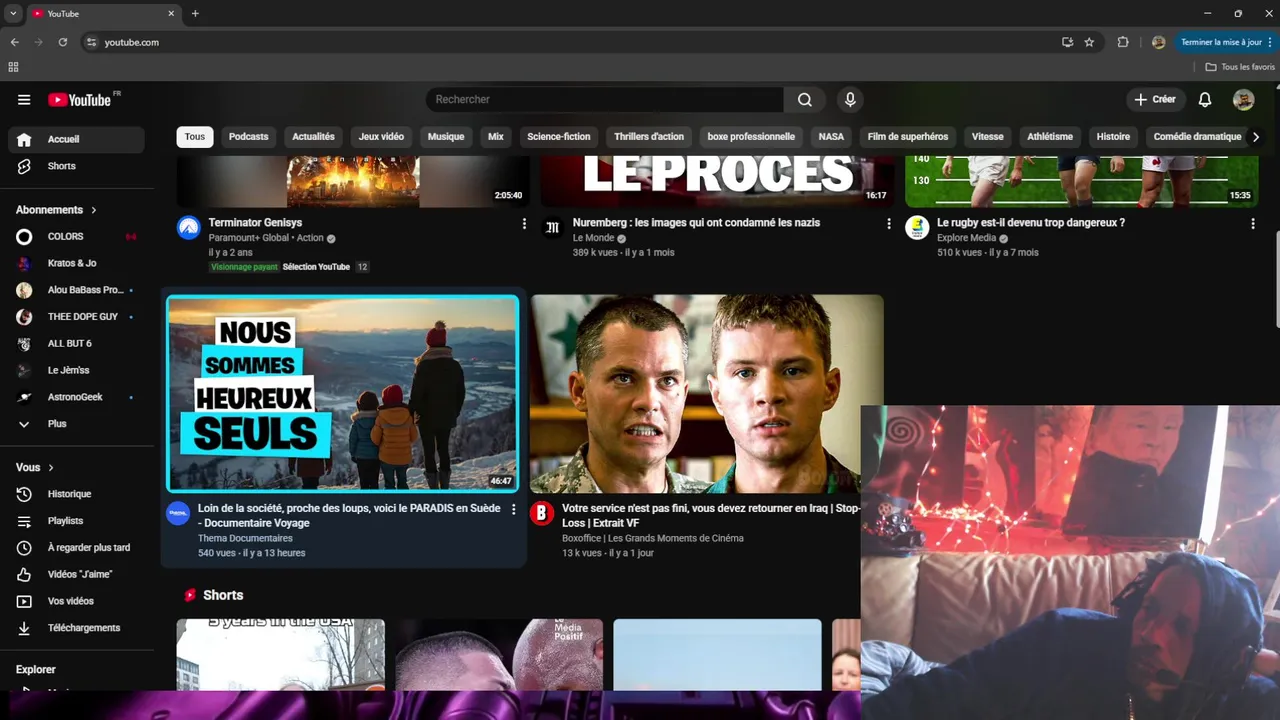Screen dimensions: 1280x720
Task: Select the Athlétisme chip
Action: click(x=1050, y=137)
